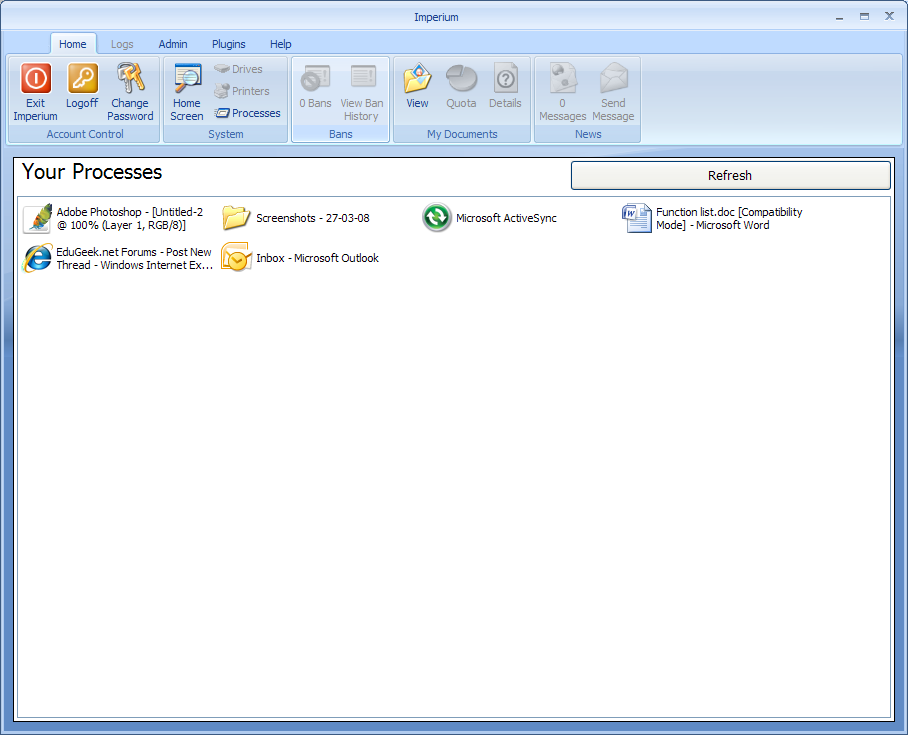
Task: Click the Refresh button
Action: click(x=730, y=175)
